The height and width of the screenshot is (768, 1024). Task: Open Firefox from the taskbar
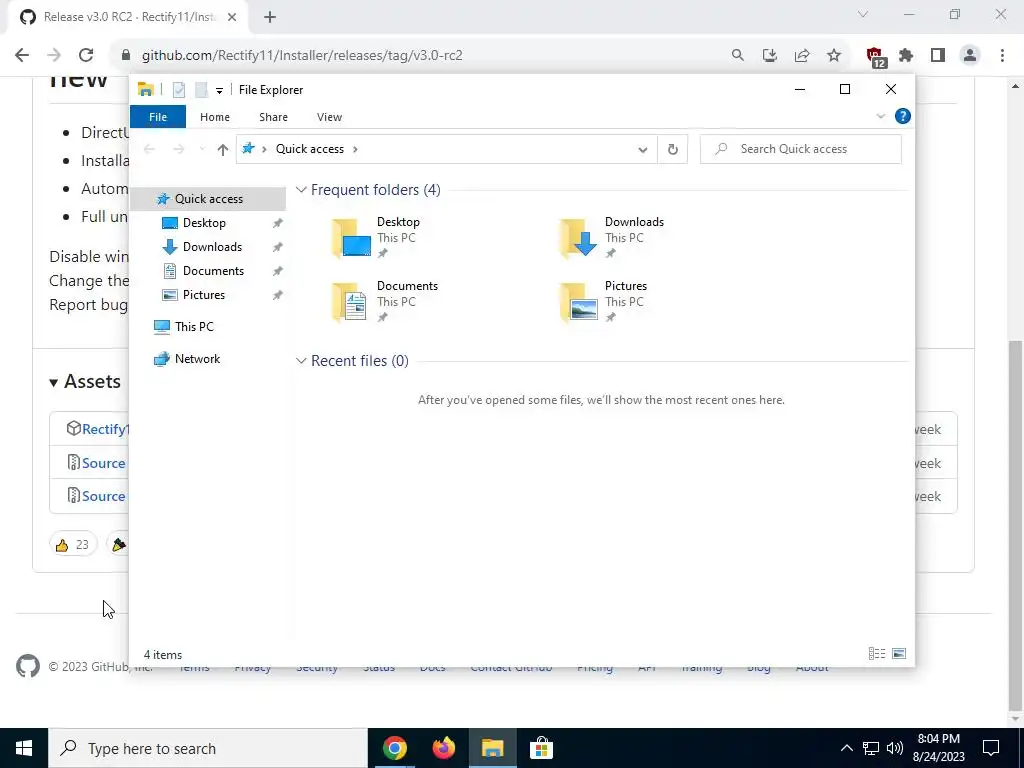(x=444, y=748)
